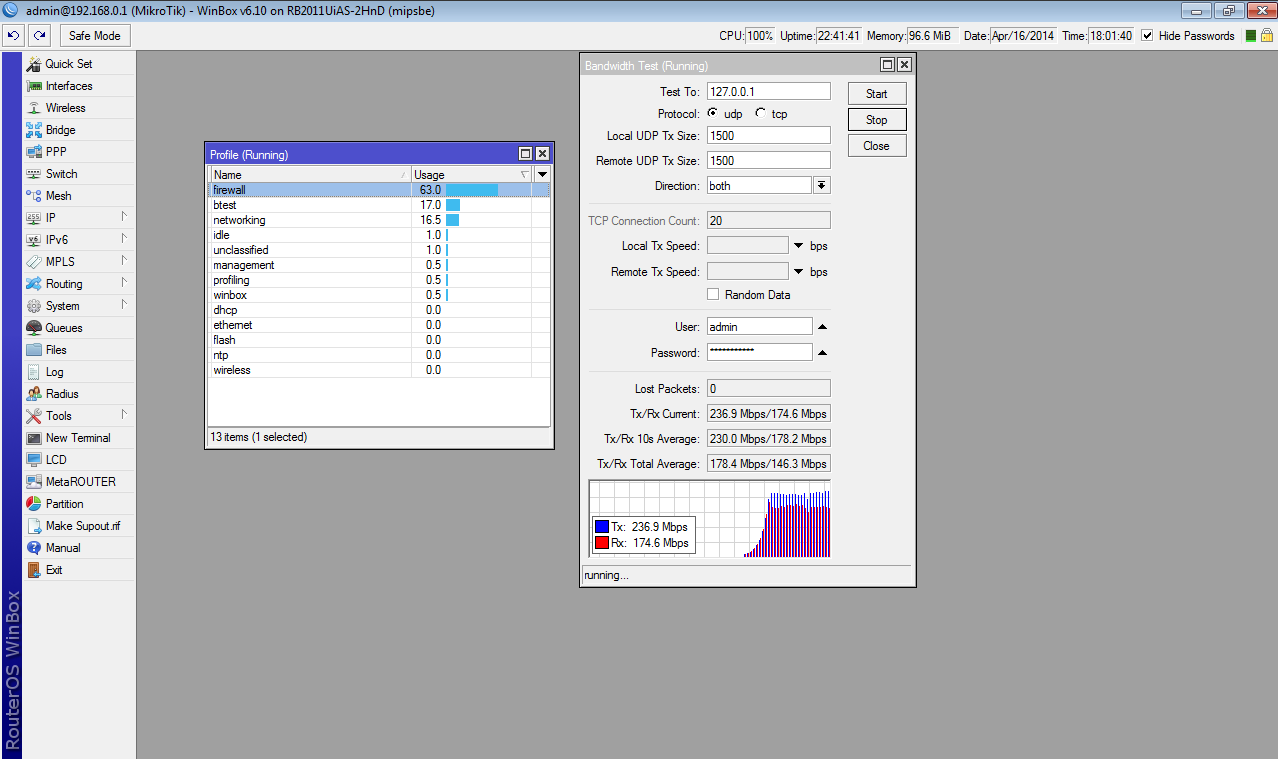Open the System menu
The width and height of the screenshot is (1278, 759).
79,306
